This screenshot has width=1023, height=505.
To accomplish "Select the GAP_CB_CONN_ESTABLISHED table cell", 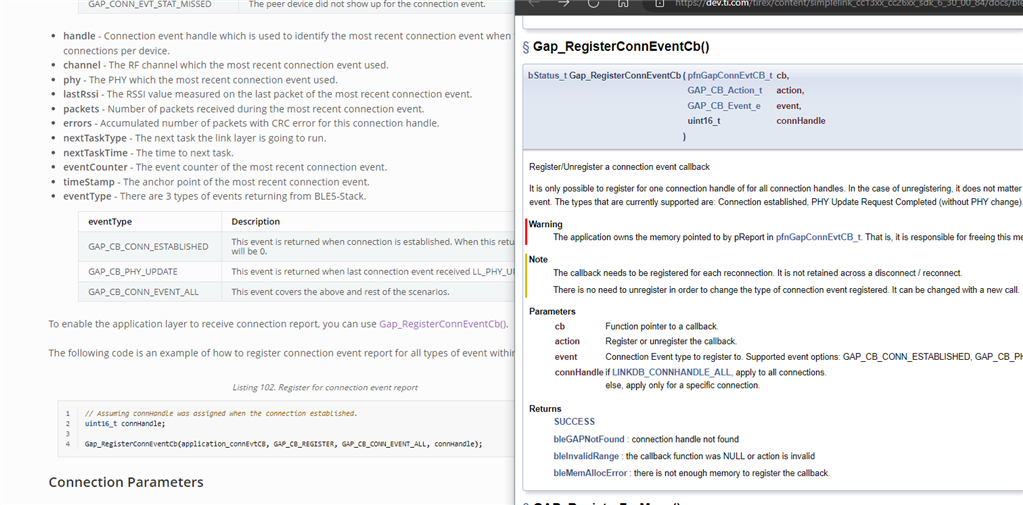I will tap(148, 247).
